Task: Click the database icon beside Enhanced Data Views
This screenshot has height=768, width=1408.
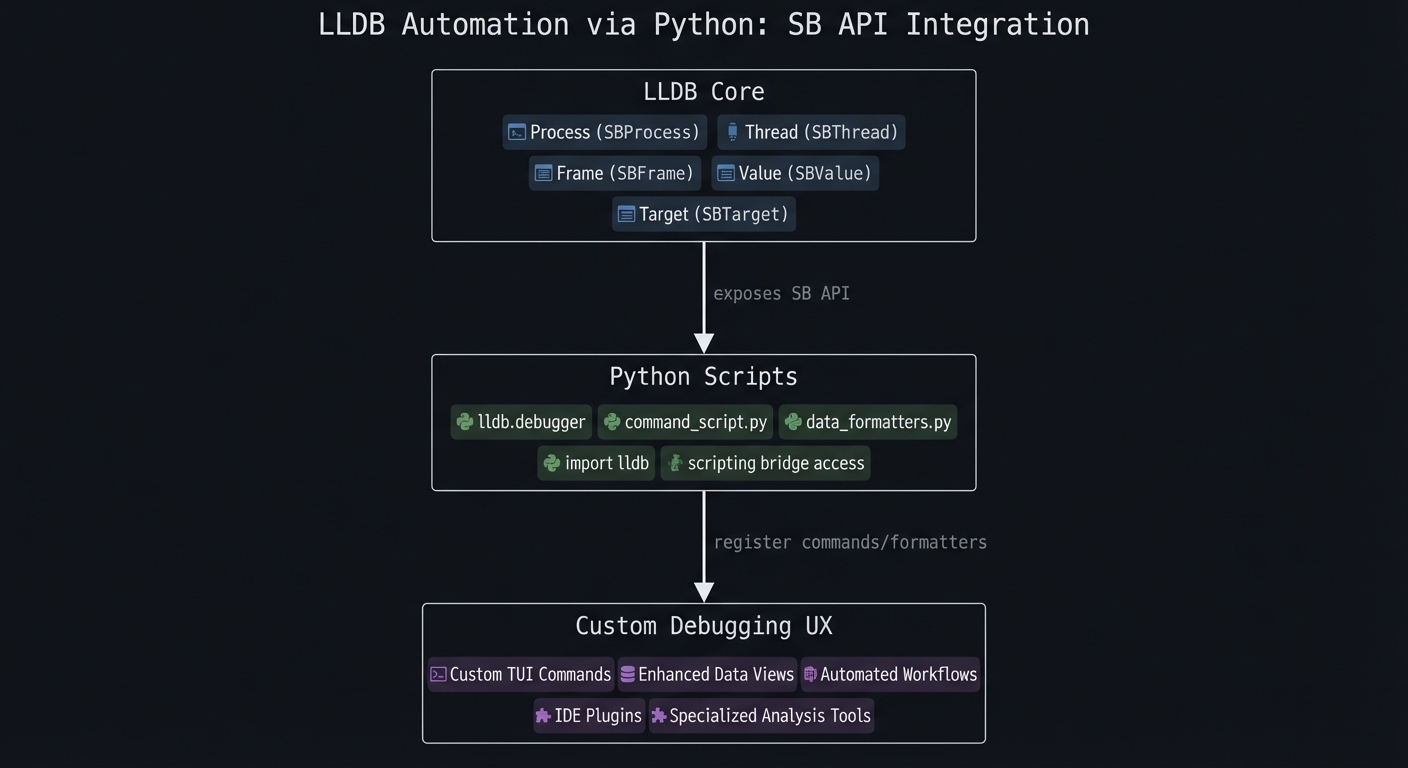Action: point(626,674)
